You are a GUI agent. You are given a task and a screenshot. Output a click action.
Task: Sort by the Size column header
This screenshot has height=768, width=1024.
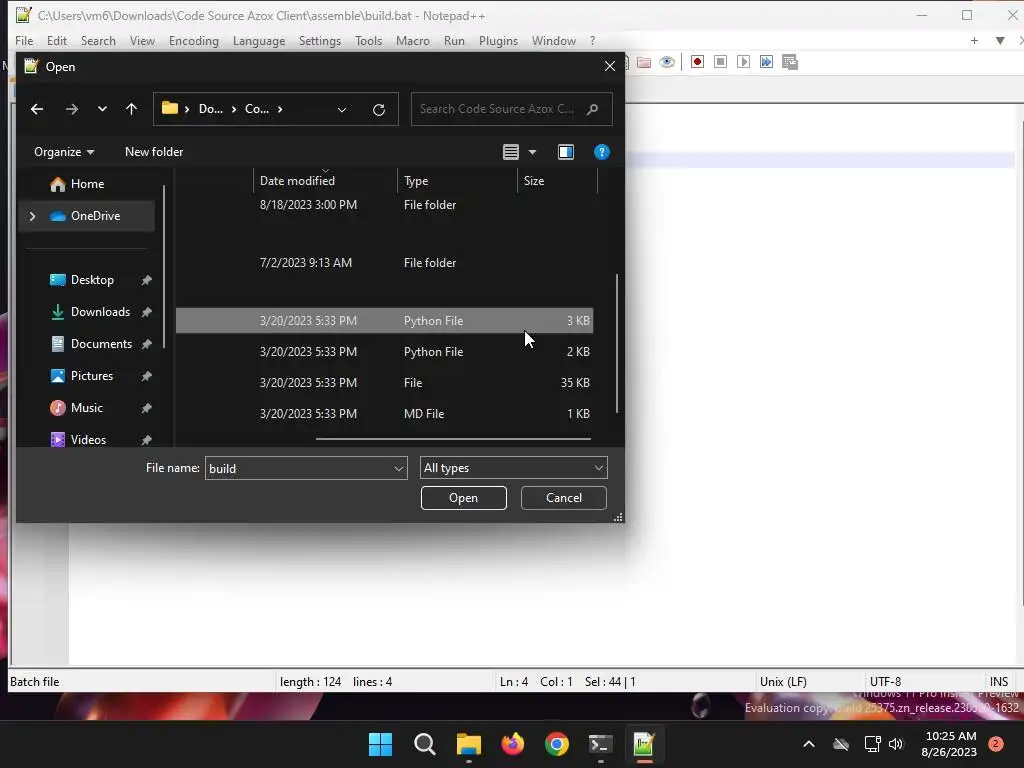click(x=557, y=181)
